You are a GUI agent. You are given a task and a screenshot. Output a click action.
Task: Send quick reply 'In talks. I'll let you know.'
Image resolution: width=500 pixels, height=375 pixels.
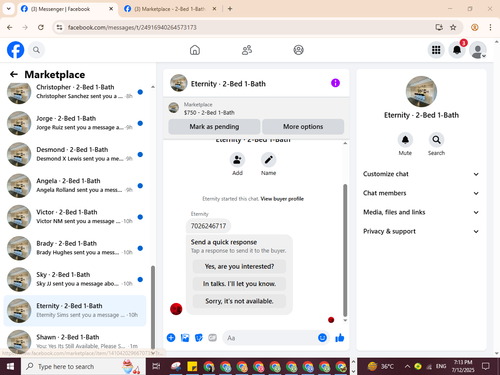[239, 284]
